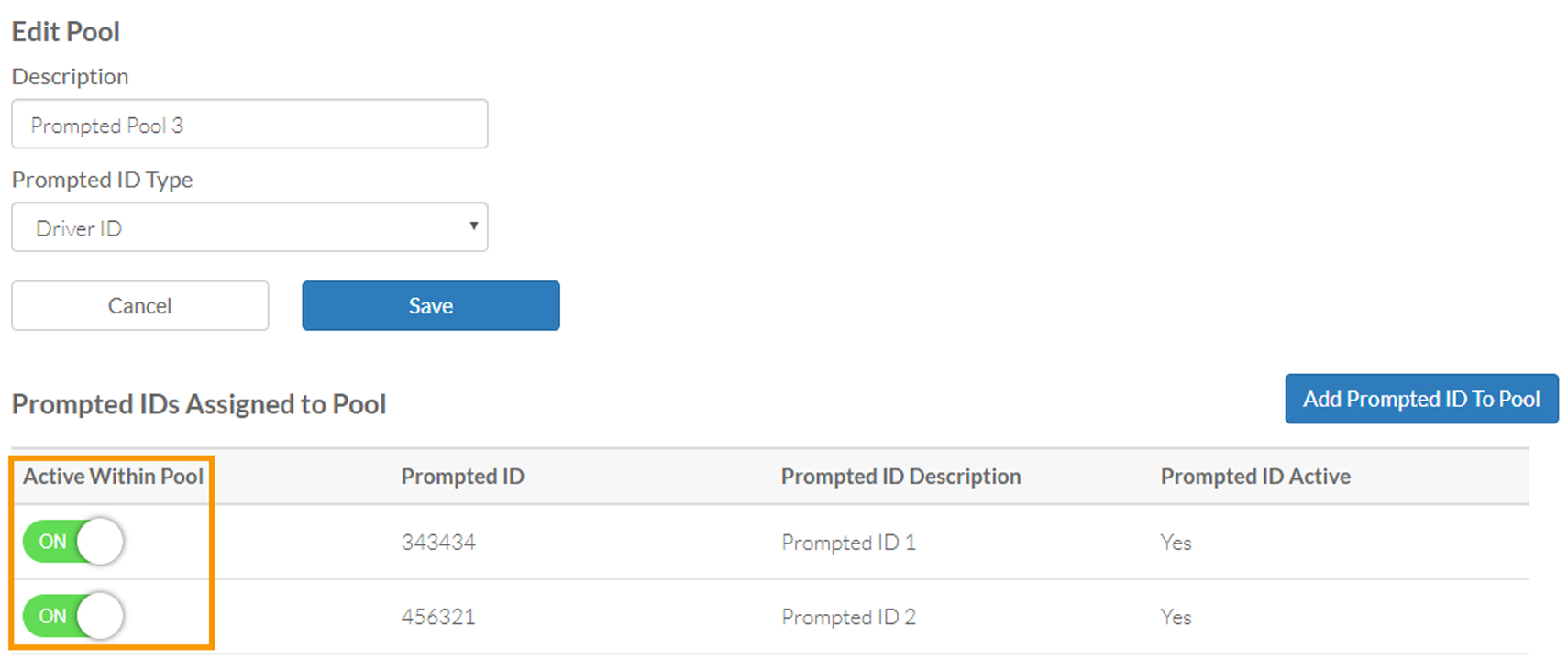The height and width of the screenshot is (659, 1568).
Task: Click inside the Description field
Action: coord(248,124)
